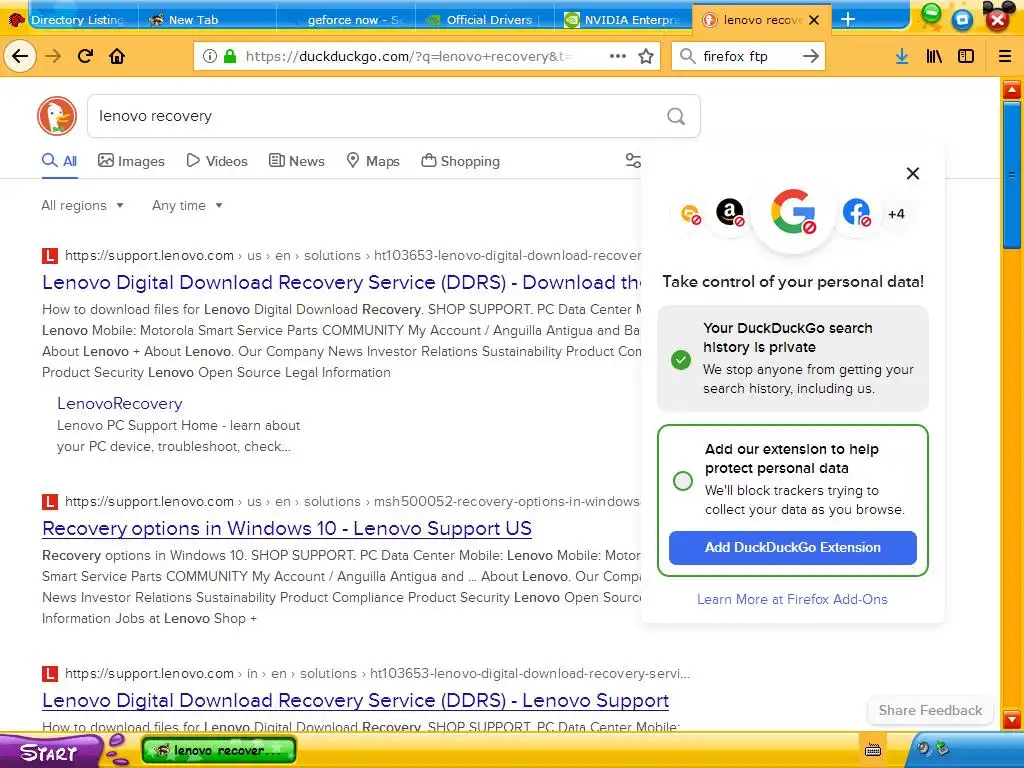Show site information for duckduckgo.com

210,56
